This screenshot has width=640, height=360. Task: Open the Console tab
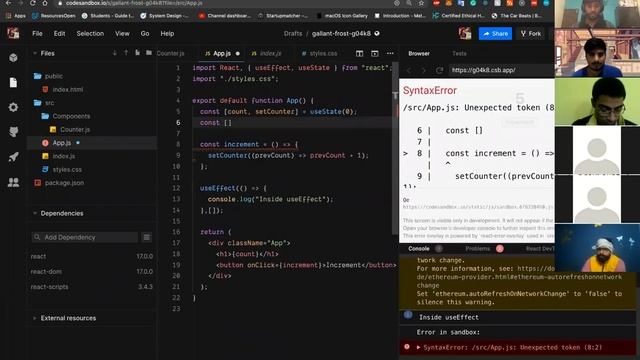[419, 249]
